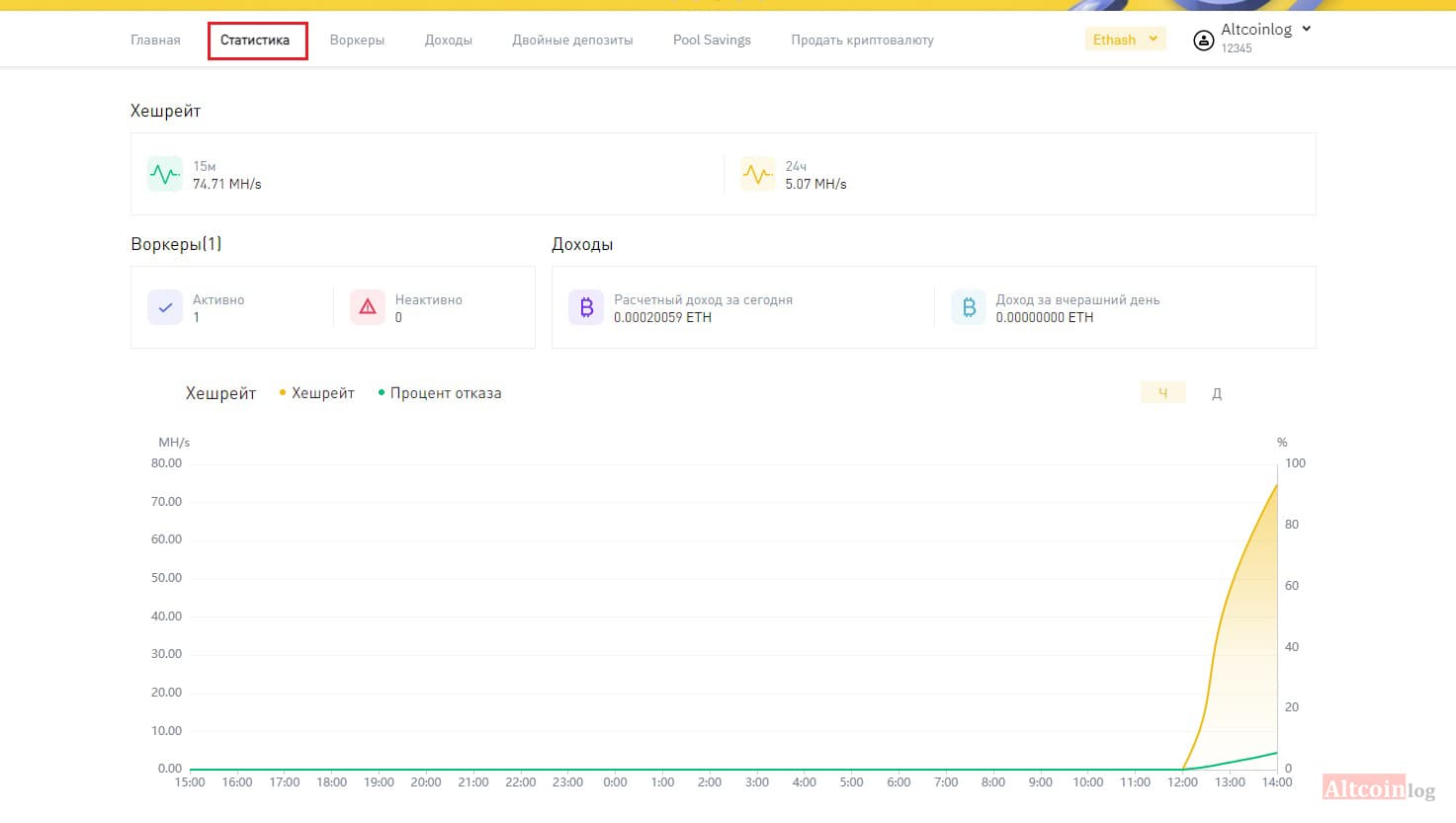Click the 24-hour hashrate pulse icon
The height and width of the screenshot is (823, 1456).
[x=758, y=175]
